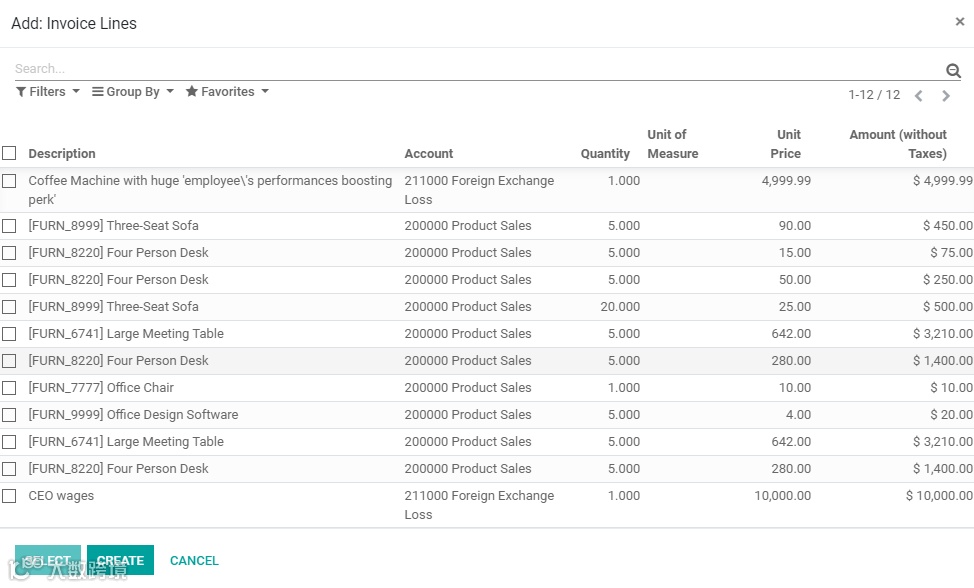Close the Add Invoice Lines dialog
This screenshot has height=588, width=974.
960,22
